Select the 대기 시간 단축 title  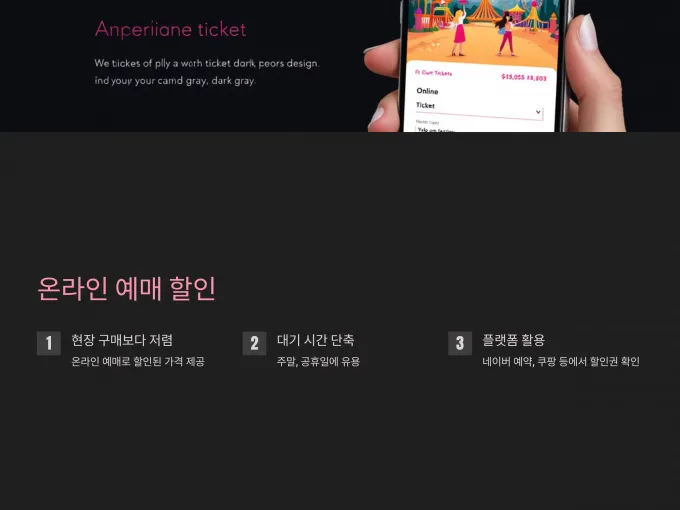coord(316,340)
